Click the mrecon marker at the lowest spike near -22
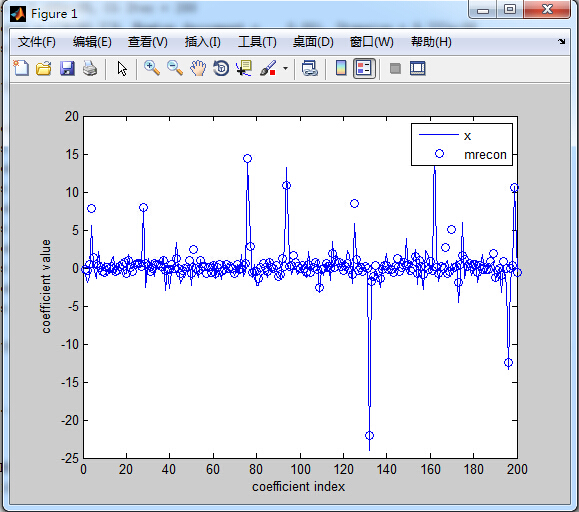Image resolution: width=579 pixels, height=512 pixels. tap(369, 436)
